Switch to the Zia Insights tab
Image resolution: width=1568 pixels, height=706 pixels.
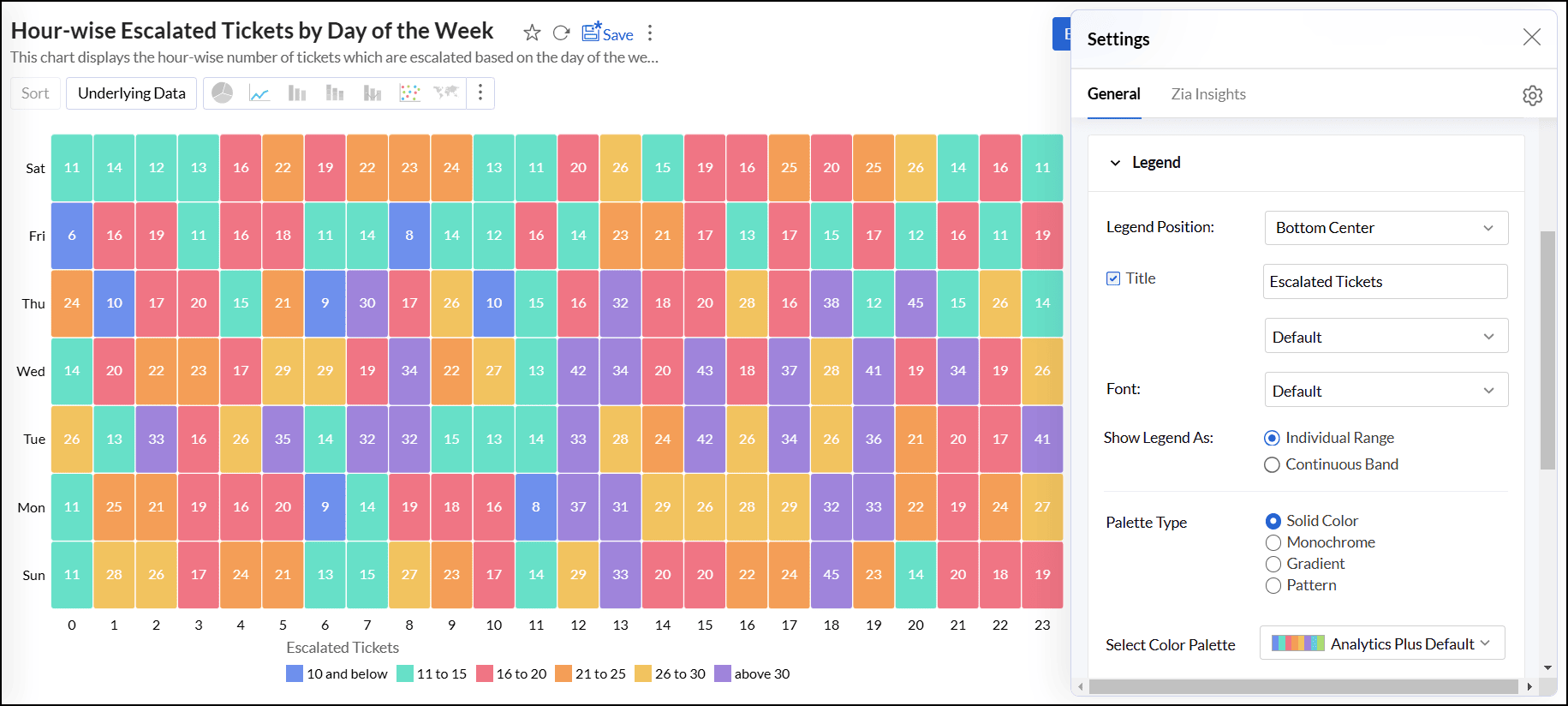(x=1207, y=94)
